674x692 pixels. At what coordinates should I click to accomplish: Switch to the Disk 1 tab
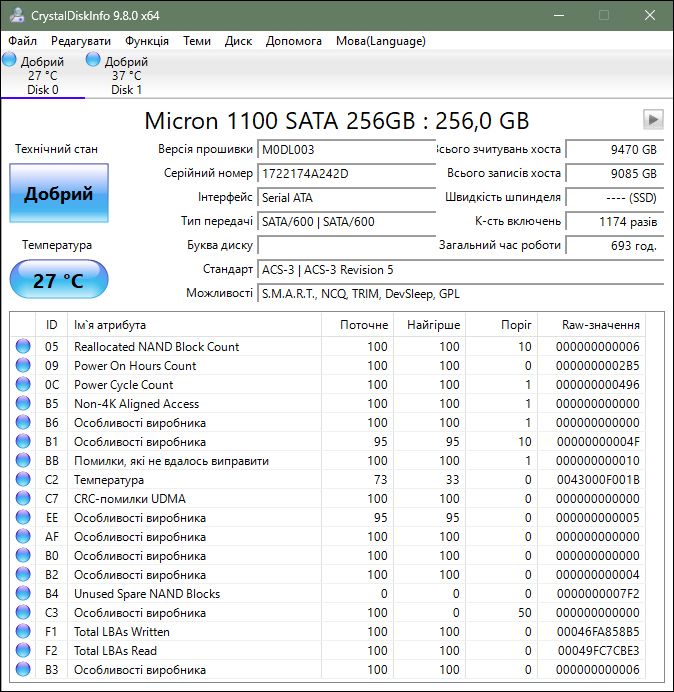point(126,75)
